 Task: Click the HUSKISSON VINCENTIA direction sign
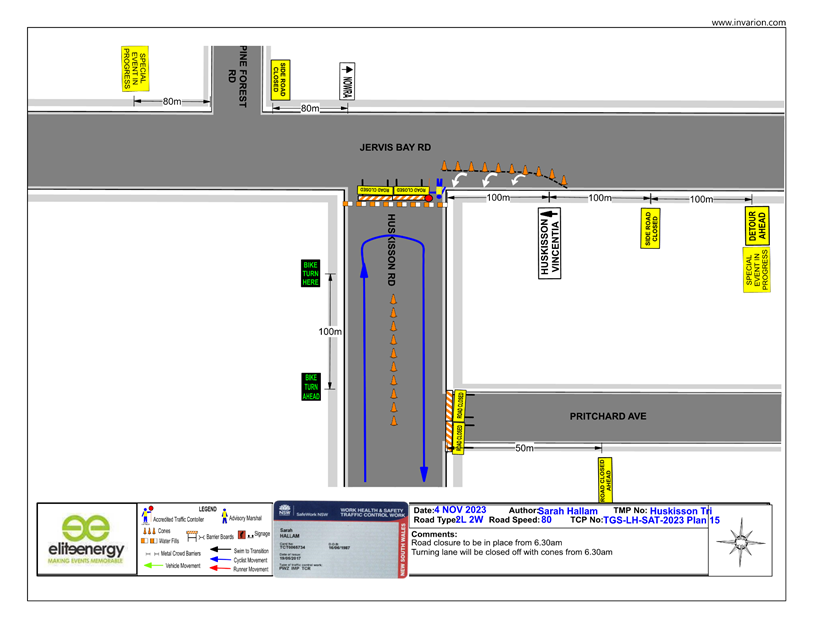pyautogui.click(x=549, y=243)
